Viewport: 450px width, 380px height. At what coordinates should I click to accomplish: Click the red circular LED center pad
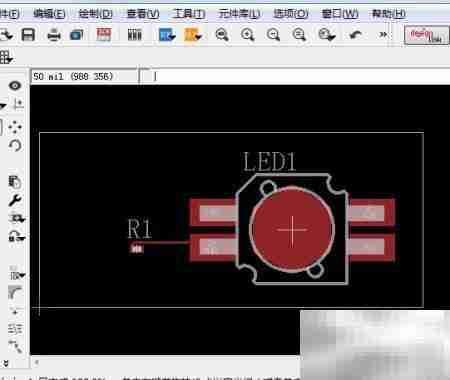tap(292, 230)
